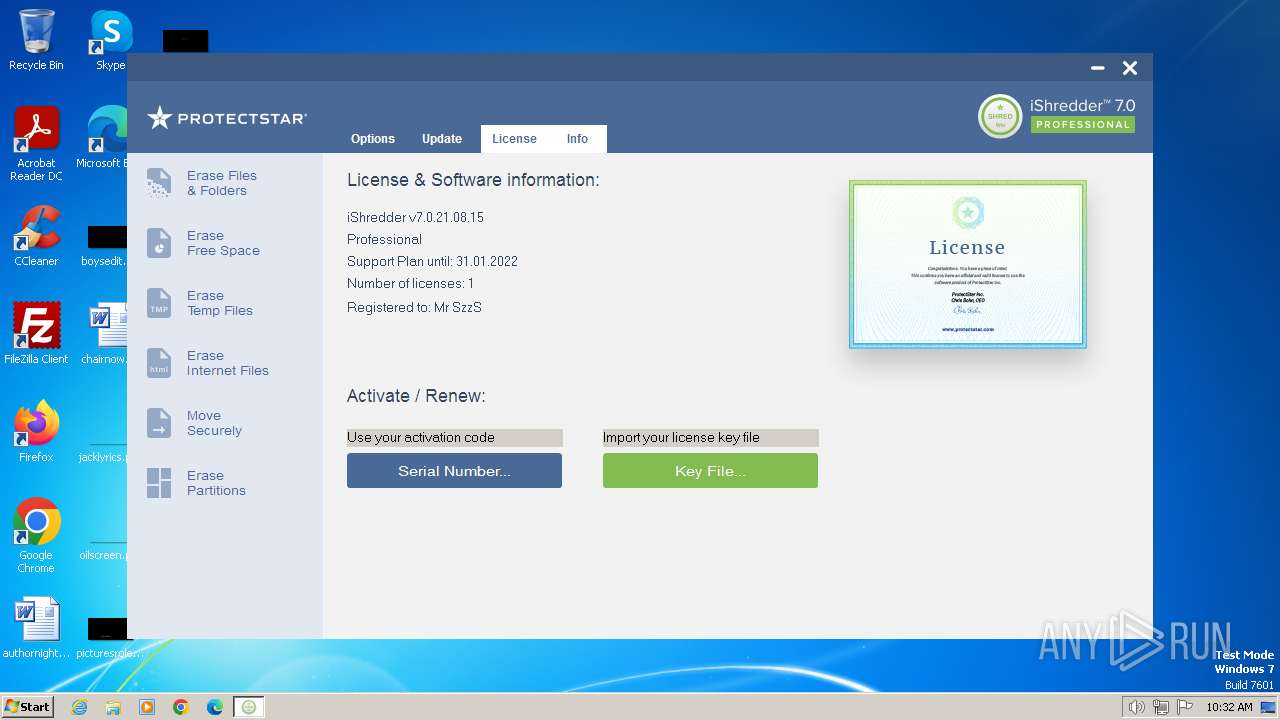Viewport: 1280px width, 720px height.
Task: Open the Info tab
Action: (577, 139)
